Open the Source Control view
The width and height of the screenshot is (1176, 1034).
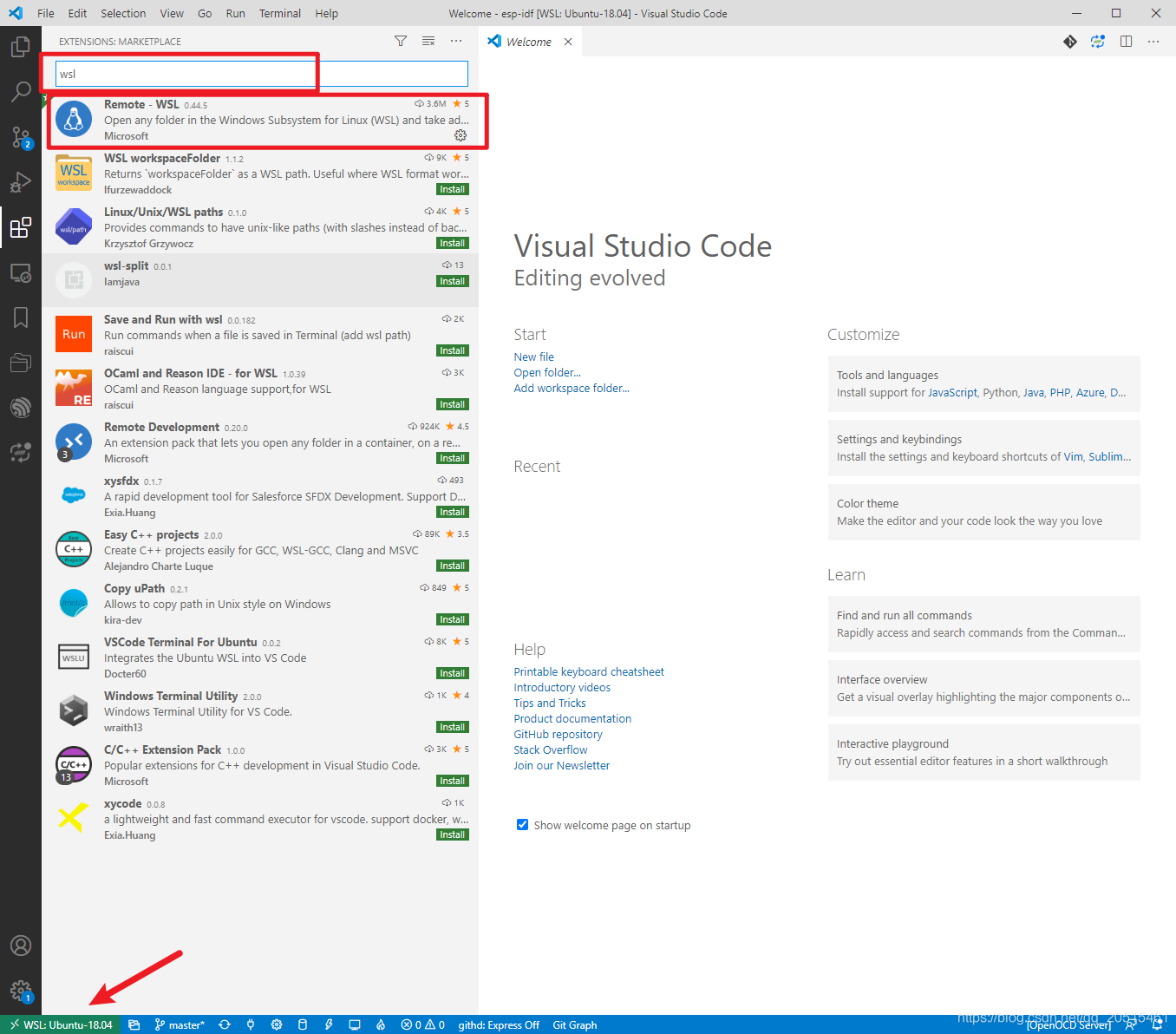click(21, 137)
